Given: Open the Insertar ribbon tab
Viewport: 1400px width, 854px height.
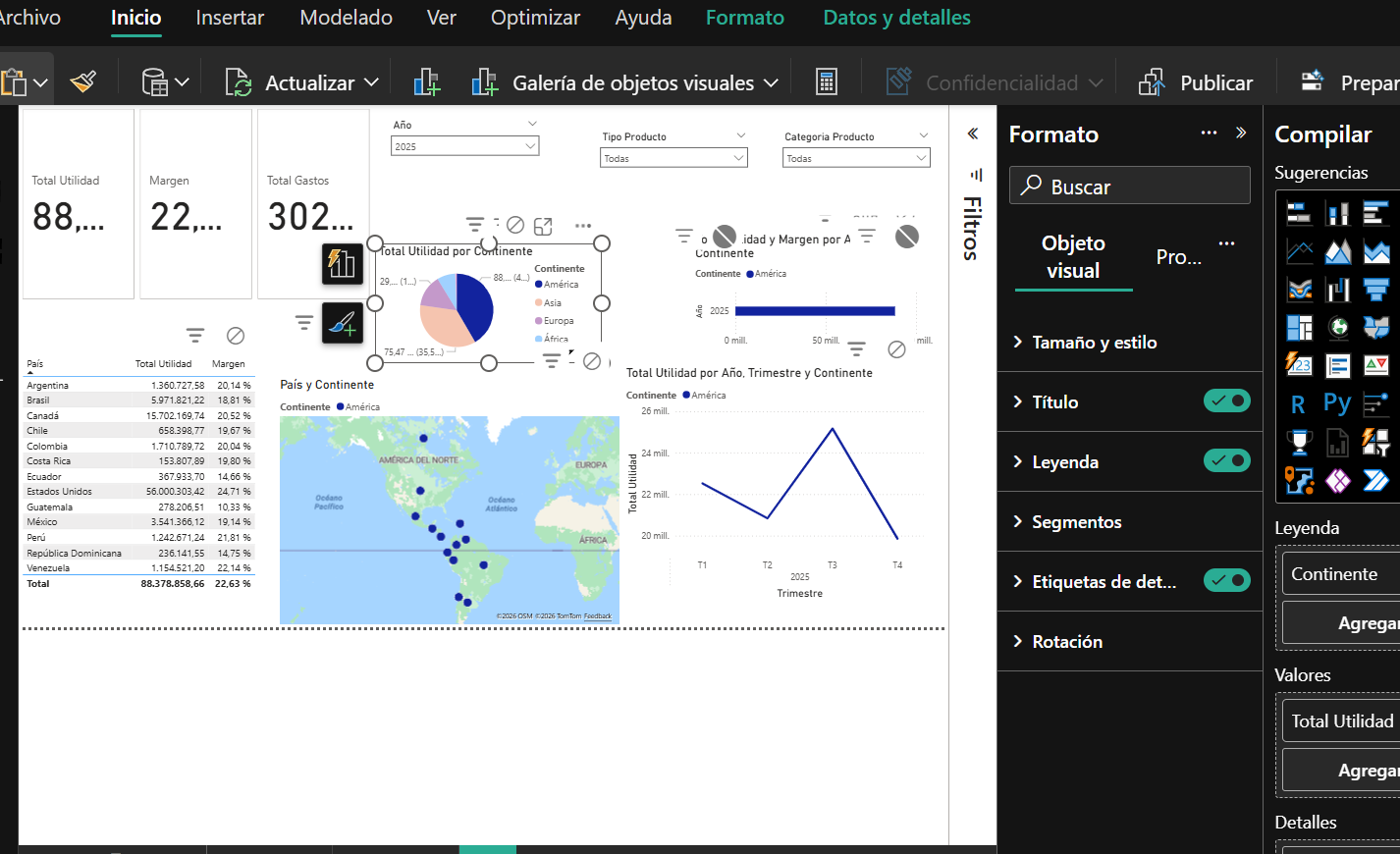Looking at the screenshot, I should (x=230, y=18).
